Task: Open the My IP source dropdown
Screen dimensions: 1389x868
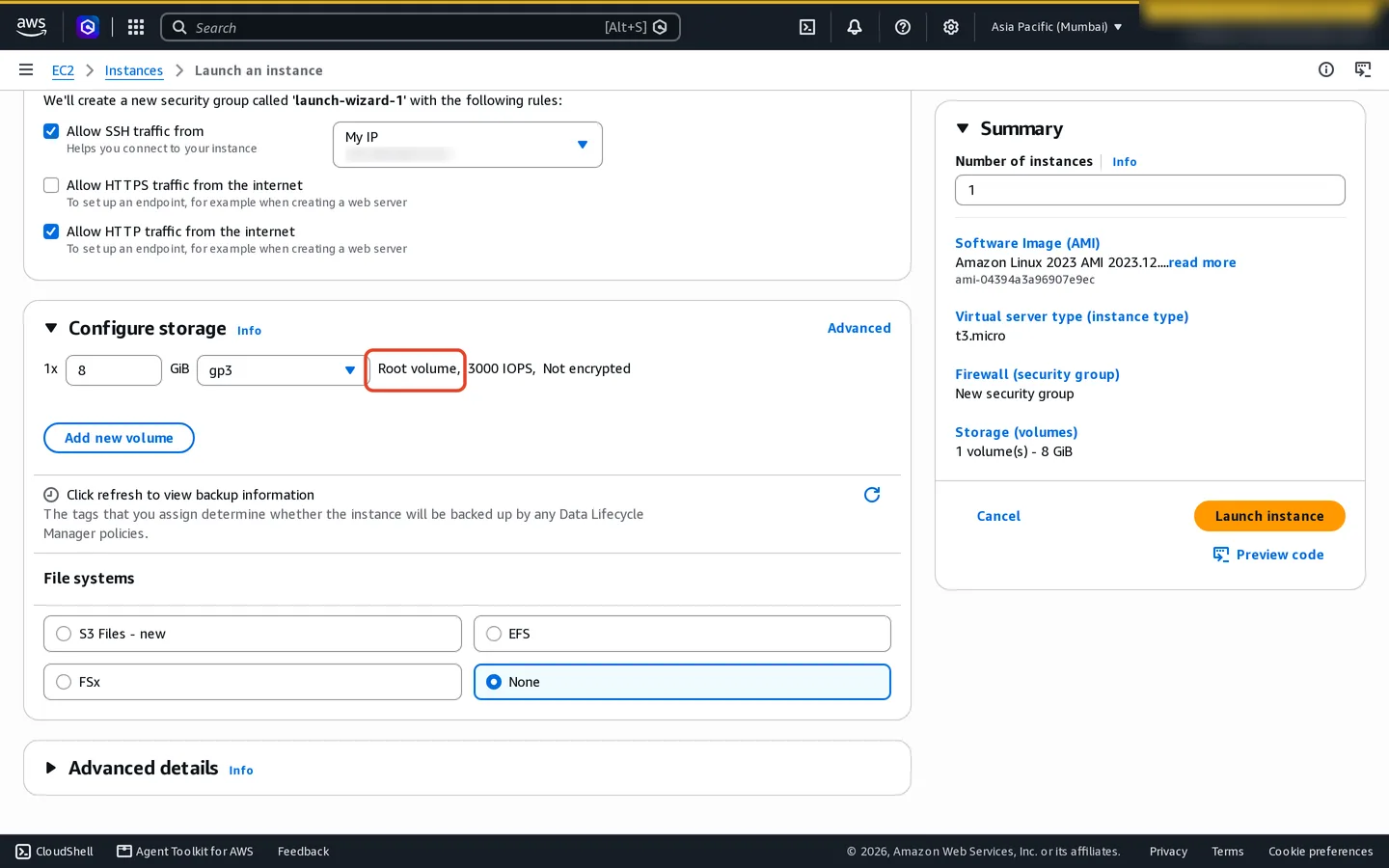Action: pos(468,145)
